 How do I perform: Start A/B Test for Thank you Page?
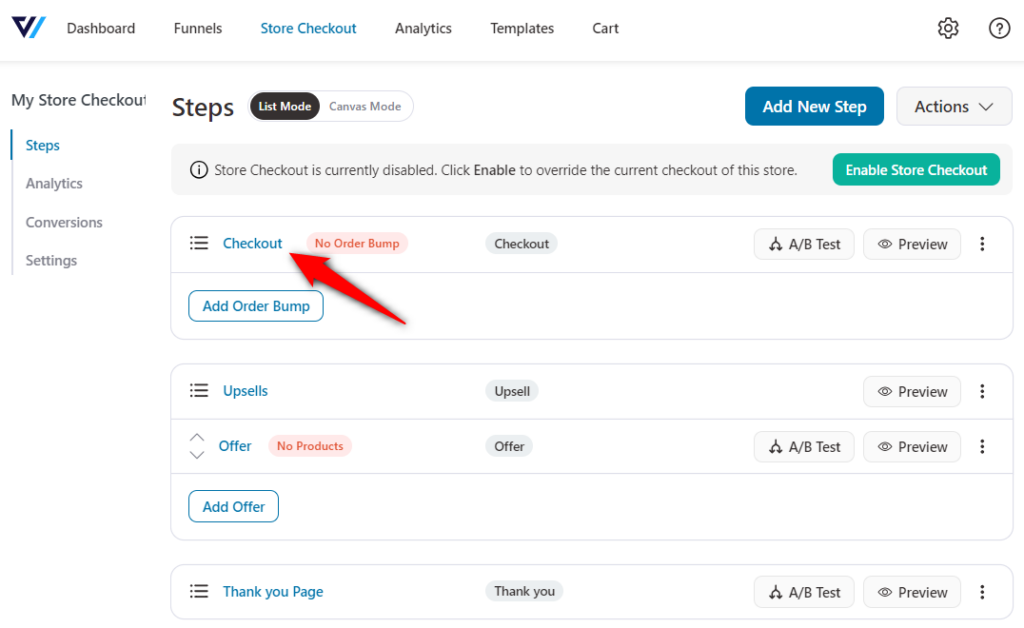coord(804,592)
